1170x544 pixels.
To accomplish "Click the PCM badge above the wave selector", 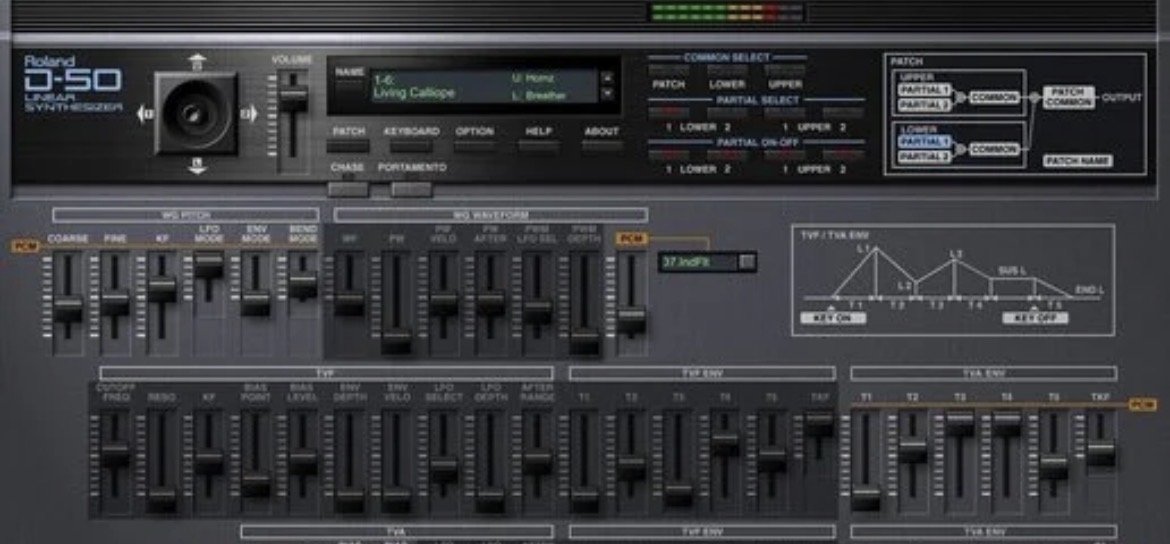I will pos(629,239).
